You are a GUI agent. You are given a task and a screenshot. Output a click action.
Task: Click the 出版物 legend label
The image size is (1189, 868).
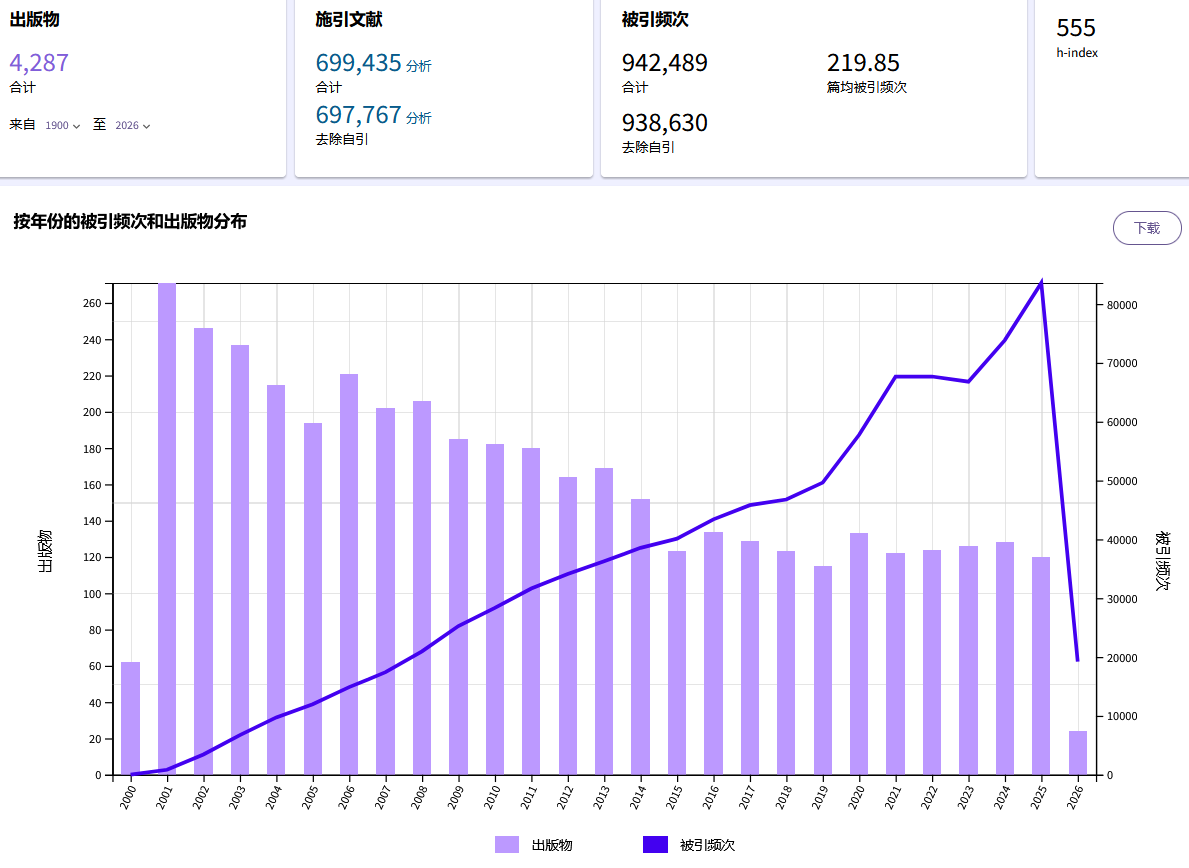coord(552,845)
